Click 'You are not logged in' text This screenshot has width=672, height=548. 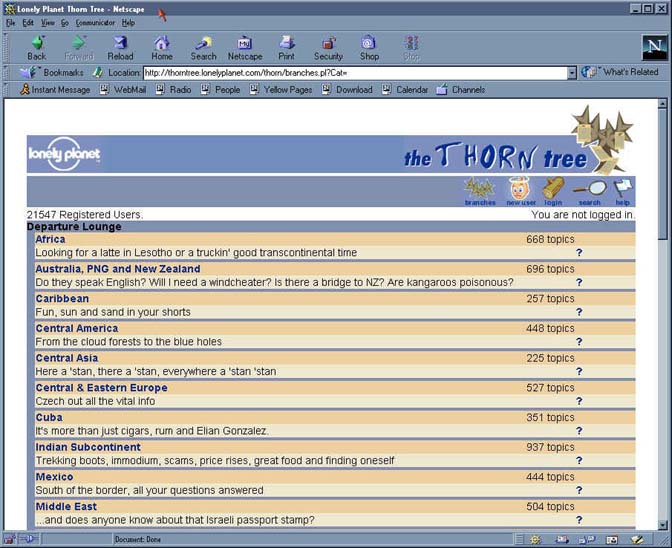pyautogui.click(x=583, y=215)
